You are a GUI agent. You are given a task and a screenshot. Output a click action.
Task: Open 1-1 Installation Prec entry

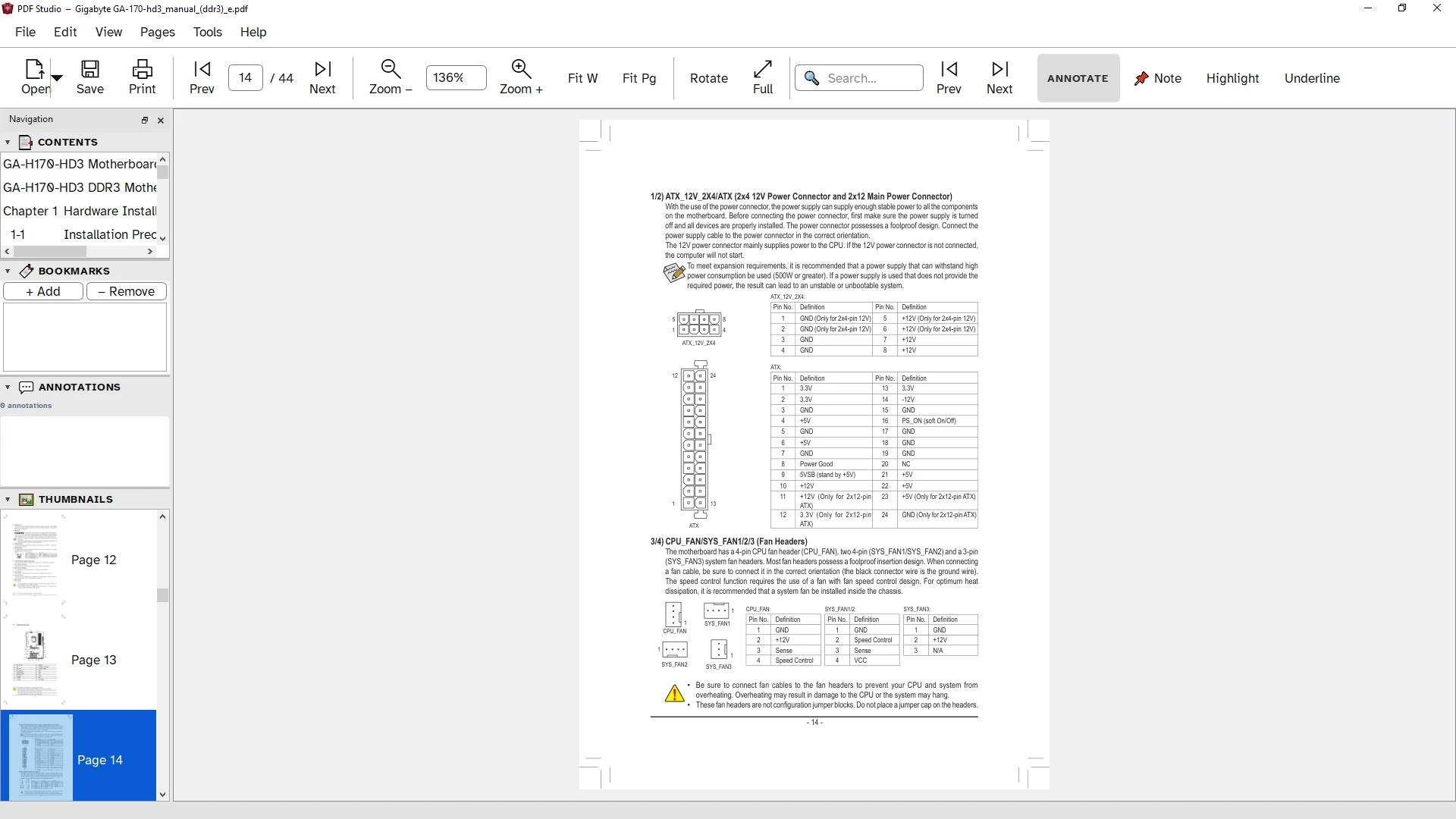(x=79, y=234)
